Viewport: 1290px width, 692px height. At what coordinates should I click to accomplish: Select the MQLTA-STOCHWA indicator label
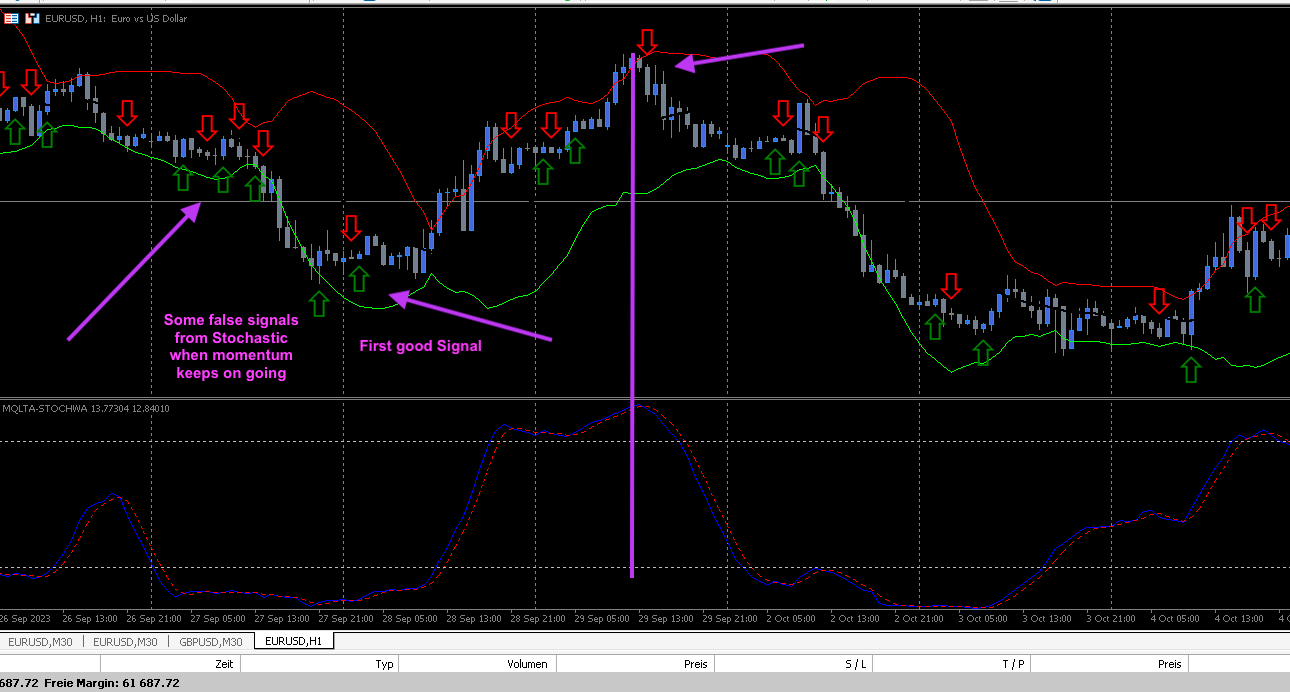(x=86, y=408)
